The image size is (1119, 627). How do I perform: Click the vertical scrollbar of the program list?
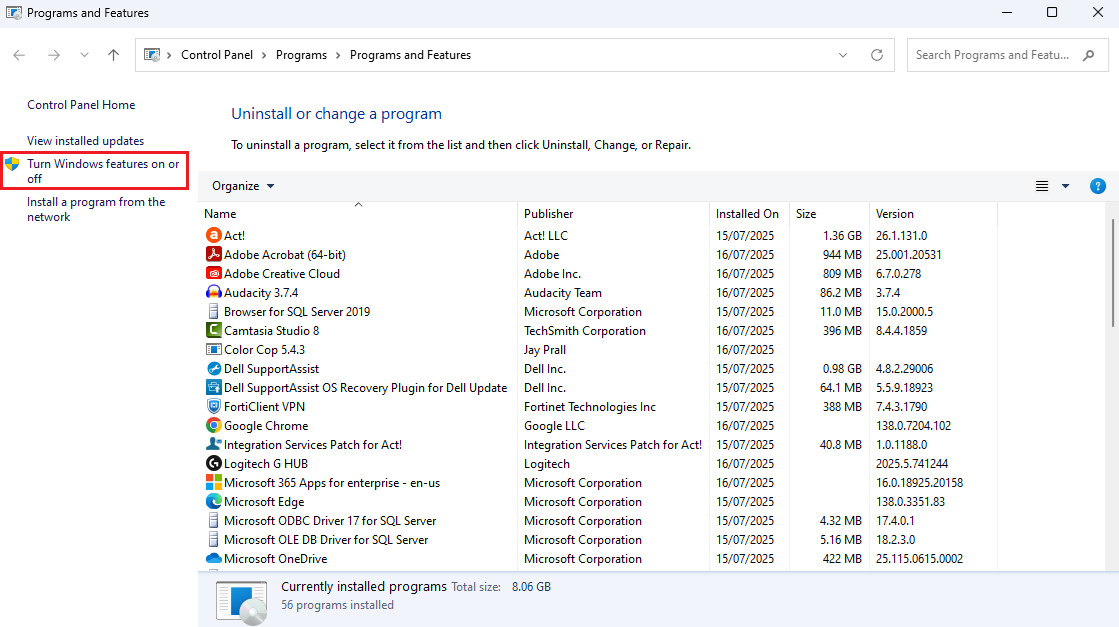pyautogui.click(x=1113, y=272)
